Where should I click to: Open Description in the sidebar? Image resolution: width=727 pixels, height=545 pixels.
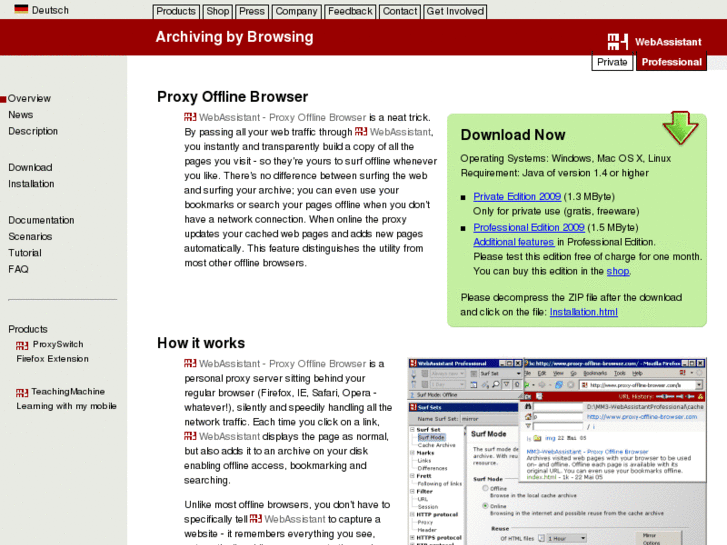33,131
